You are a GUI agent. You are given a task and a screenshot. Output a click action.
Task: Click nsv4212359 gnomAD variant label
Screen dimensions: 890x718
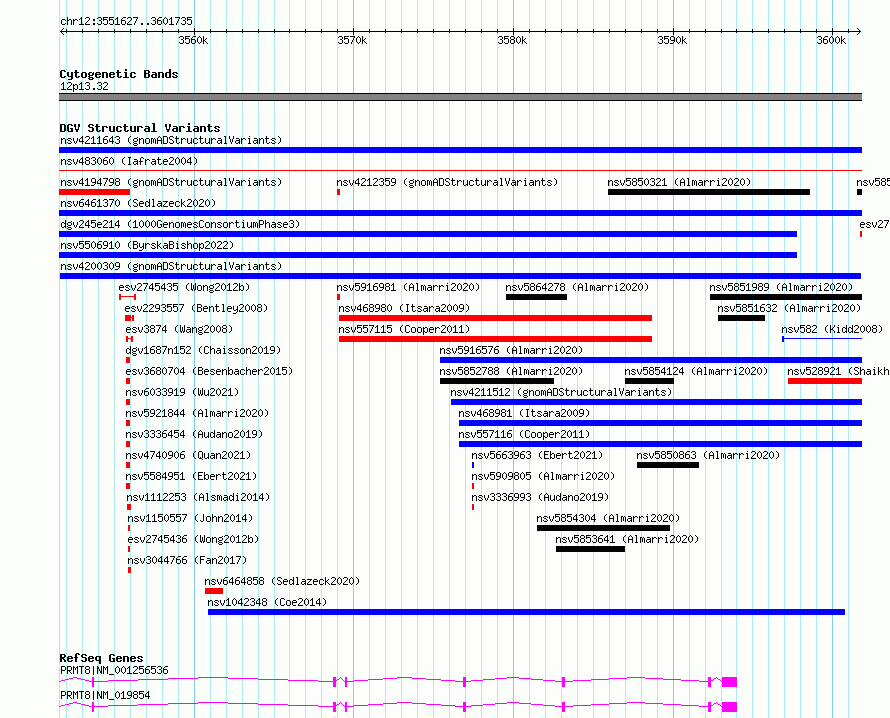(447, 182)
